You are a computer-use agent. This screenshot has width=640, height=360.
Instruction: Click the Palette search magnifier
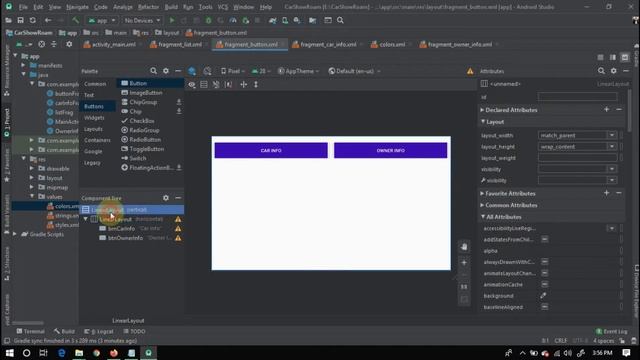pos(153,71)
